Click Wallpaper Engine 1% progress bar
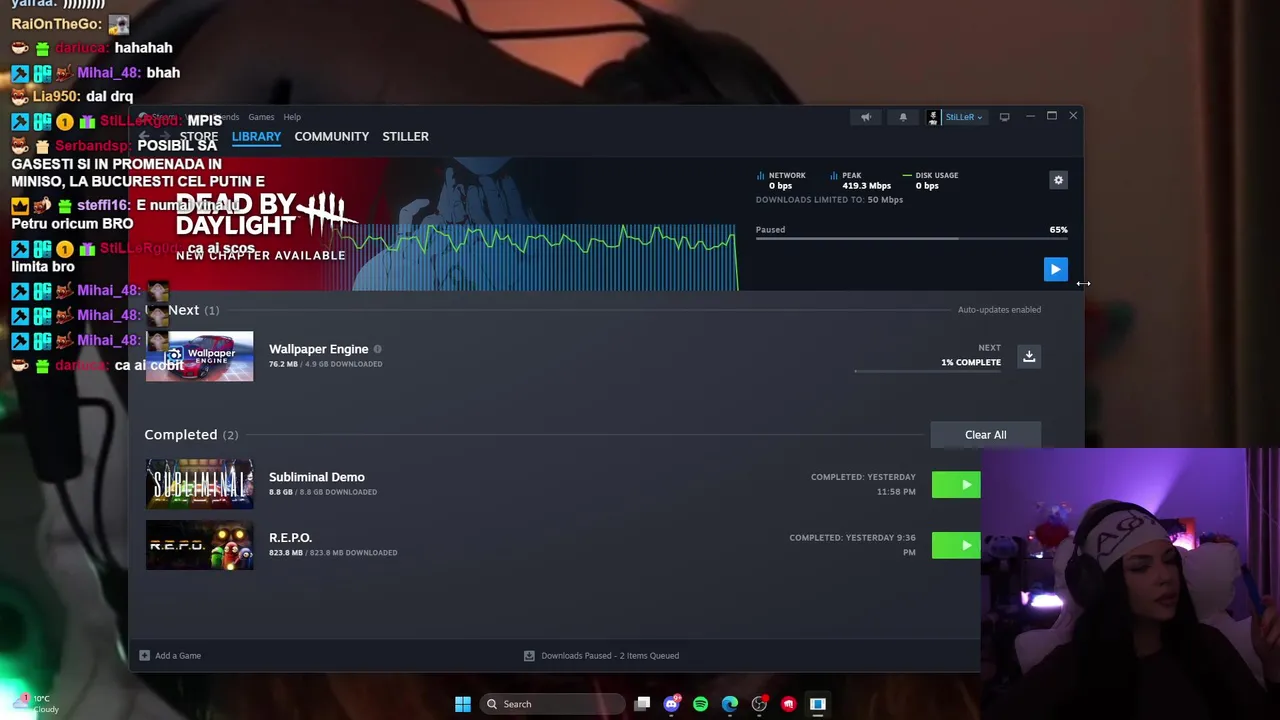The height and width of the screenshot is (720, 1280). click(927, 371)
